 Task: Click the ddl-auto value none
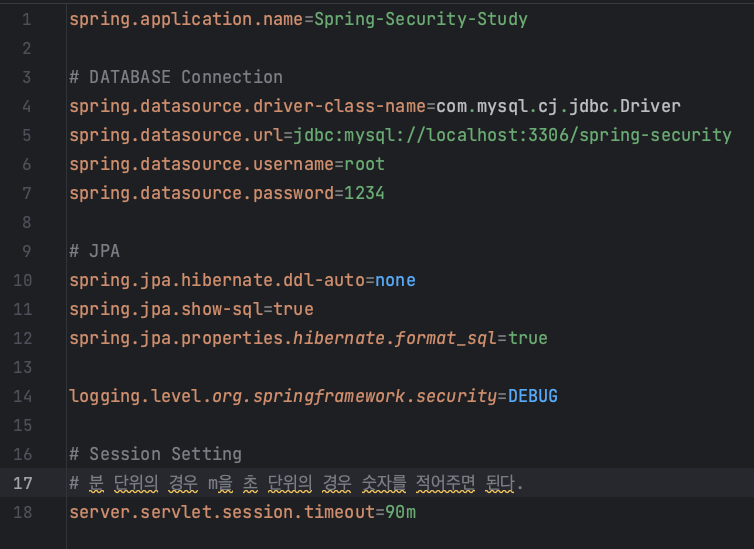coord(395,280)
